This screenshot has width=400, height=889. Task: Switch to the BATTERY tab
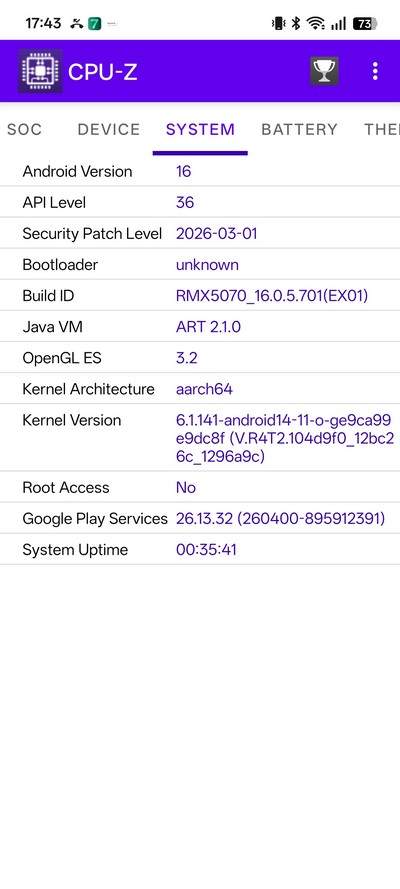click(299, 129)
